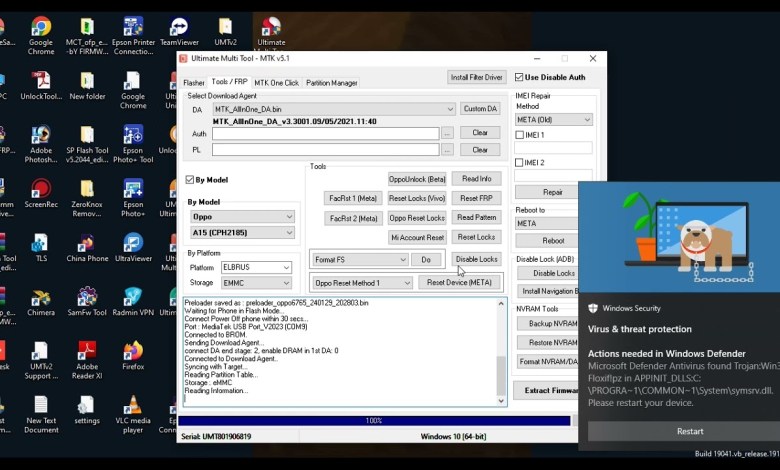This screenshot has width=780, height=470.
Task: Open the SP Flash Tool desktop shortcut
Action: point(87,136)
